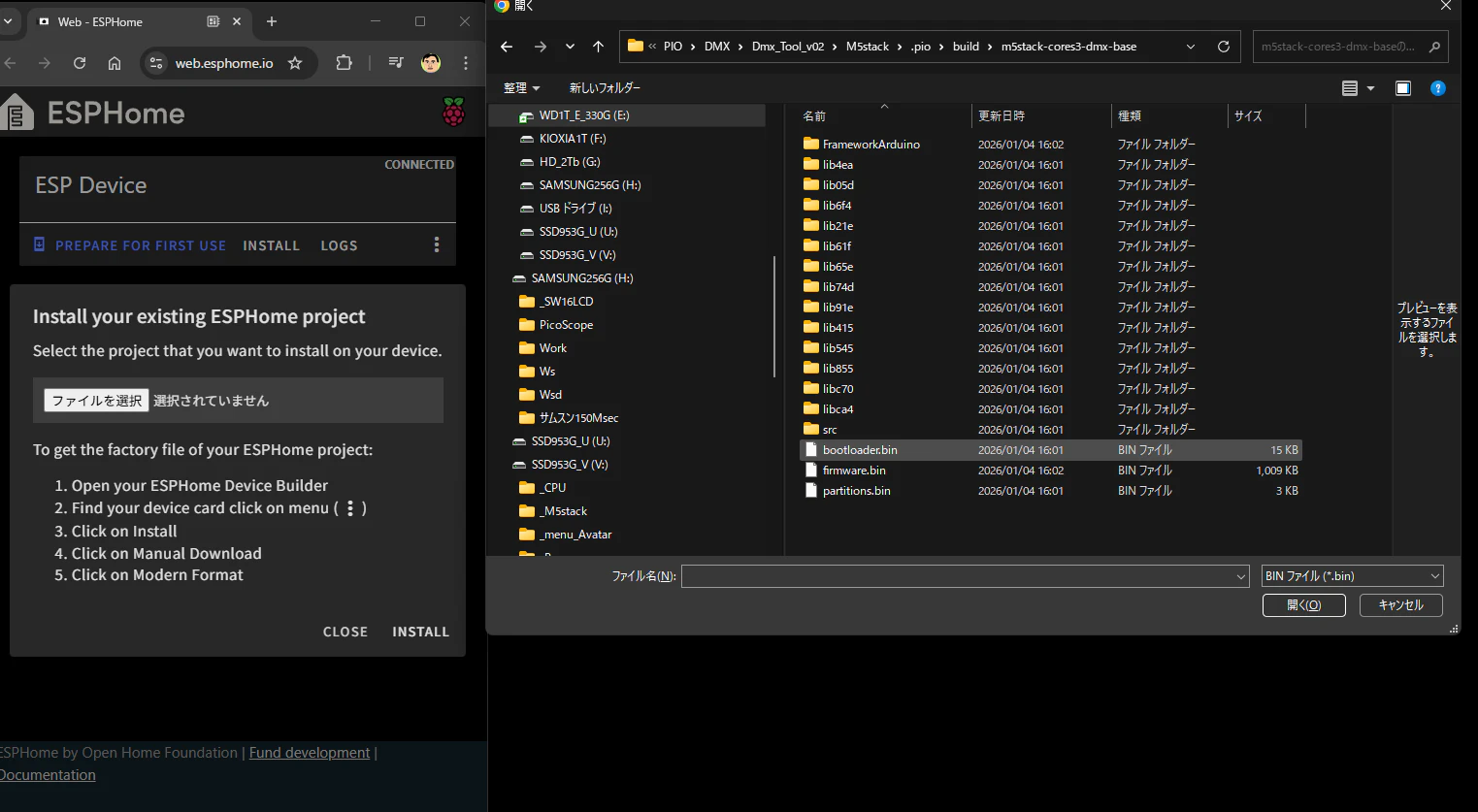Expand the view mode options arrow
This screenshot has width=1478, height=812.
[x=1370, y=88]
